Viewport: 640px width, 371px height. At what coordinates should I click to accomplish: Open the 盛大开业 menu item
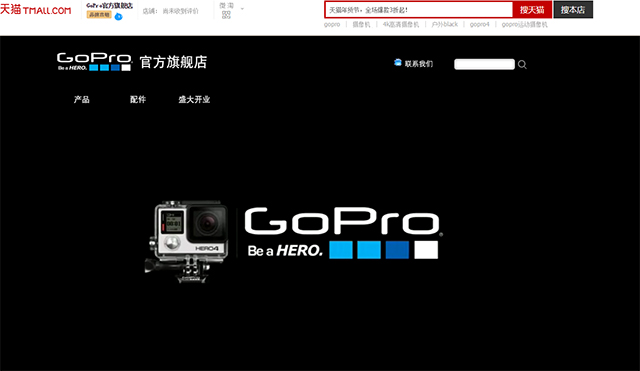coord(194,99)
